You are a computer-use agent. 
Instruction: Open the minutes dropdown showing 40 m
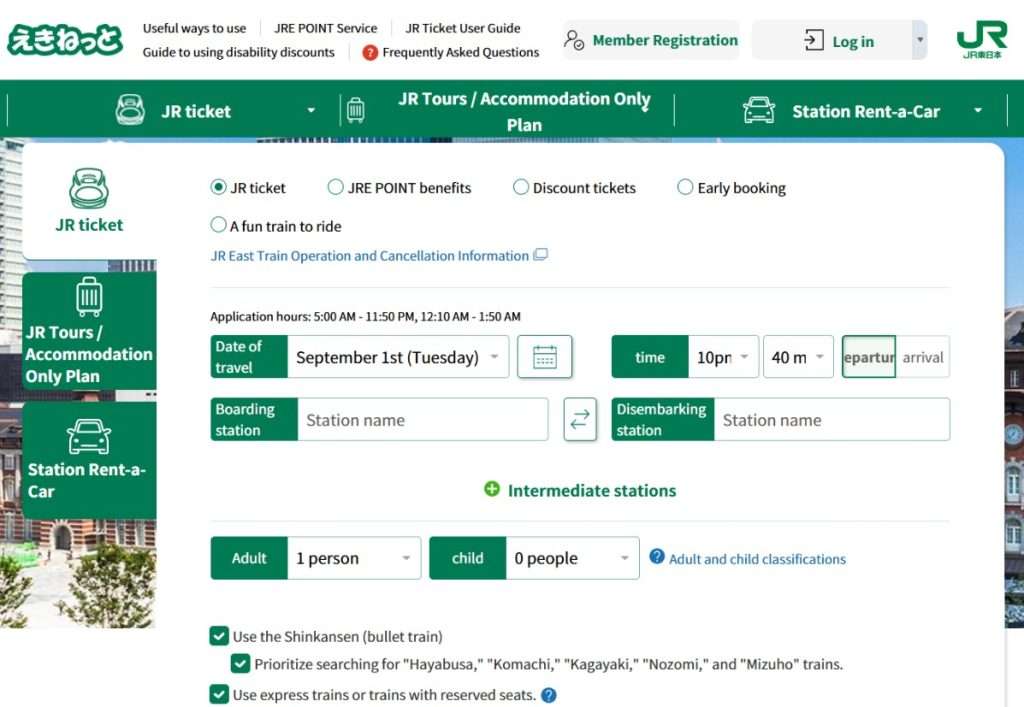pyautogui.click(x=798, y=357)
